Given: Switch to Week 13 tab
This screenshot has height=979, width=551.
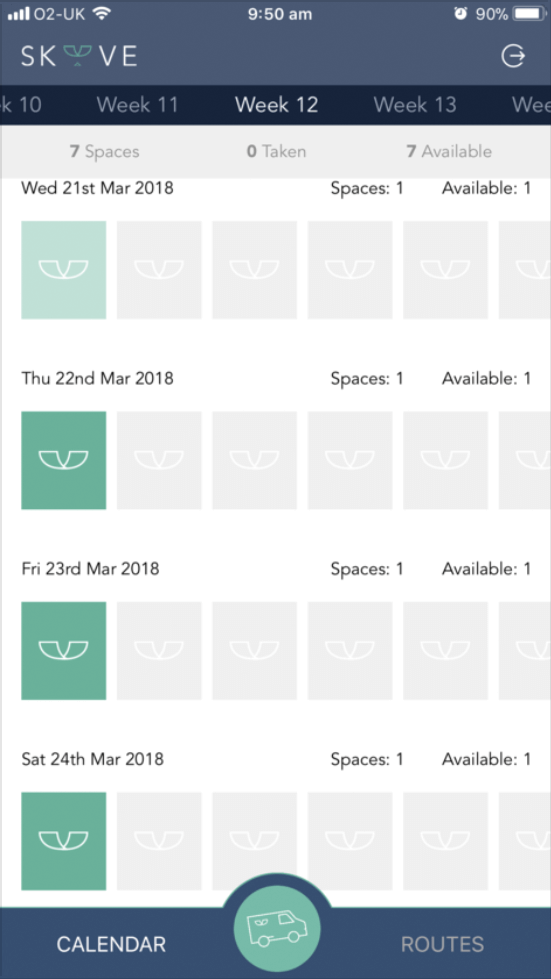Looking at the screenshot, I should 415,104.
